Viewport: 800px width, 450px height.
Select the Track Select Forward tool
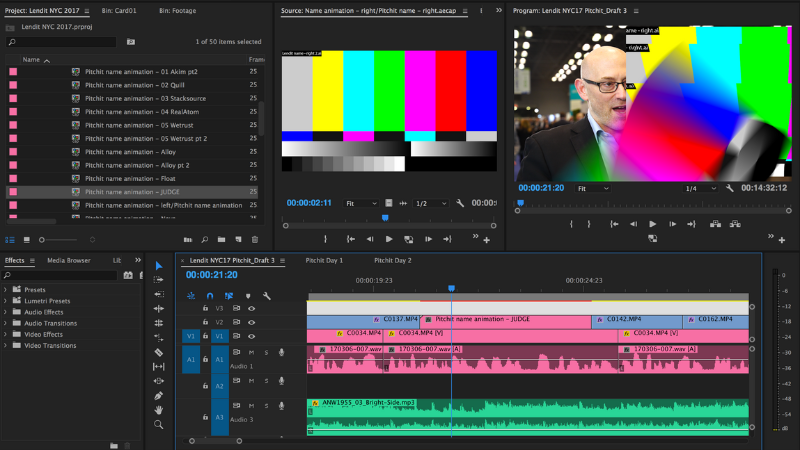[158, 280]
